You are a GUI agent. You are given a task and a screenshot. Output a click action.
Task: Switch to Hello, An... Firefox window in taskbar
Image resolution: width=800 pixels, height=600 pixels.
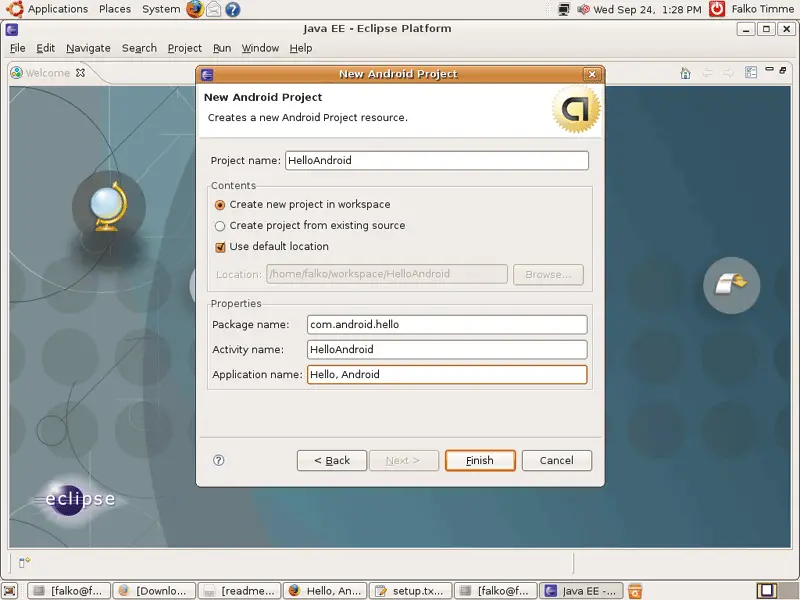[x=325, y=591]
